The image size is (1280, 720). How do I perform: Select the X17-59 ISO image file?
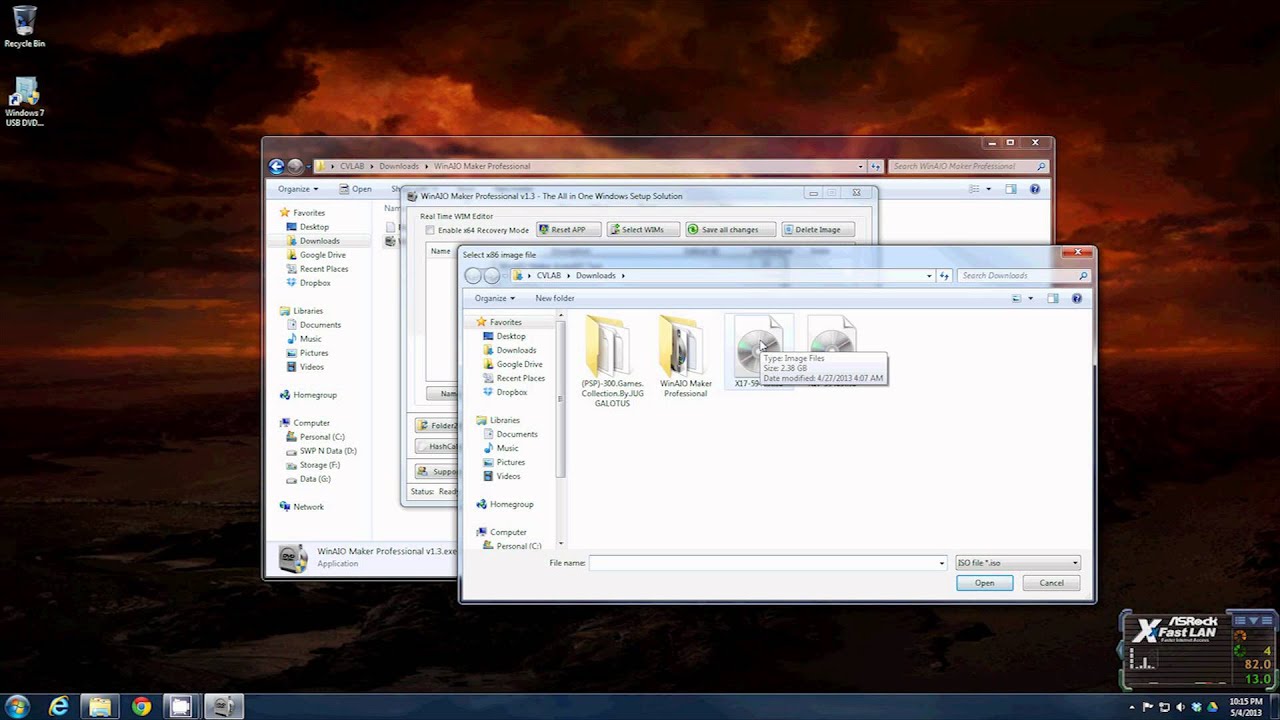(758, 351)
